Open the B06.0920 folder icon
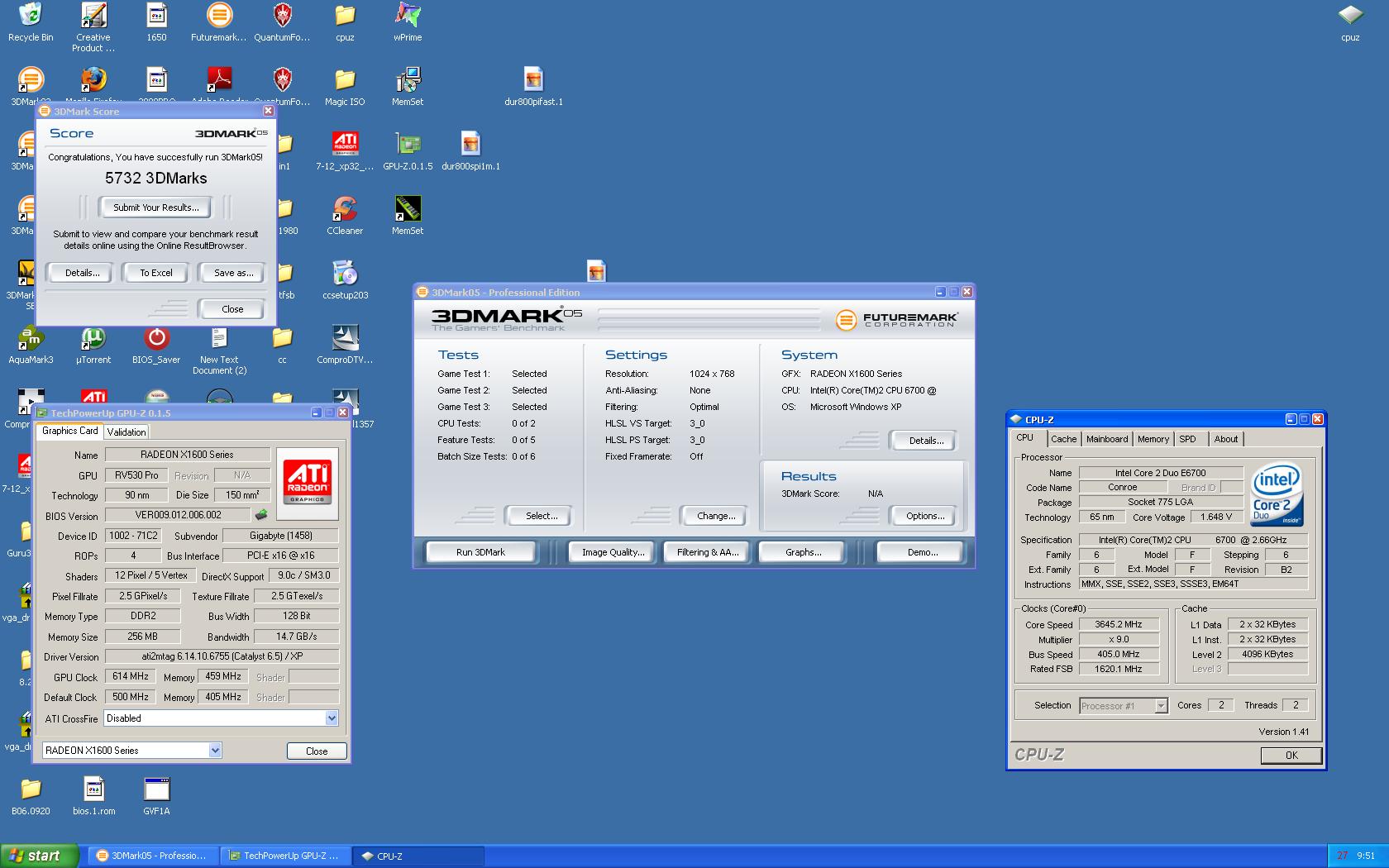This screenshot has width=1389, height=868. click(x=31, y=796)
